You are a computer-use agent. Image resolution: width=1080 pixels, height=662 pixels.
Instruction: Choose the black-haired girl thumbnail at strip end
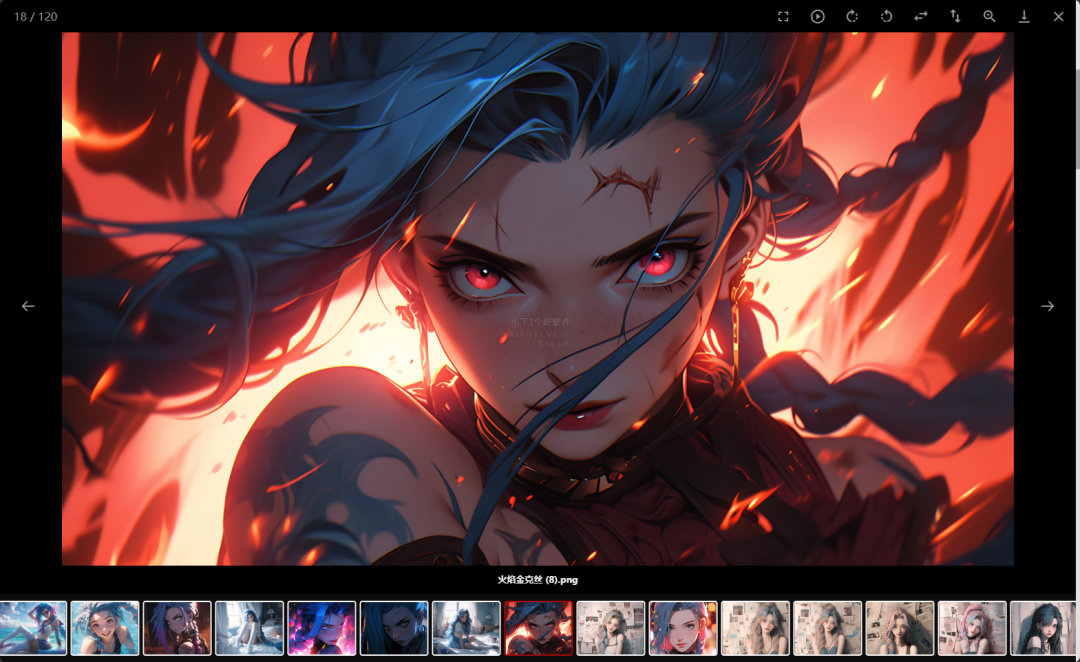pyautogui.click(x=1043, y=628)
